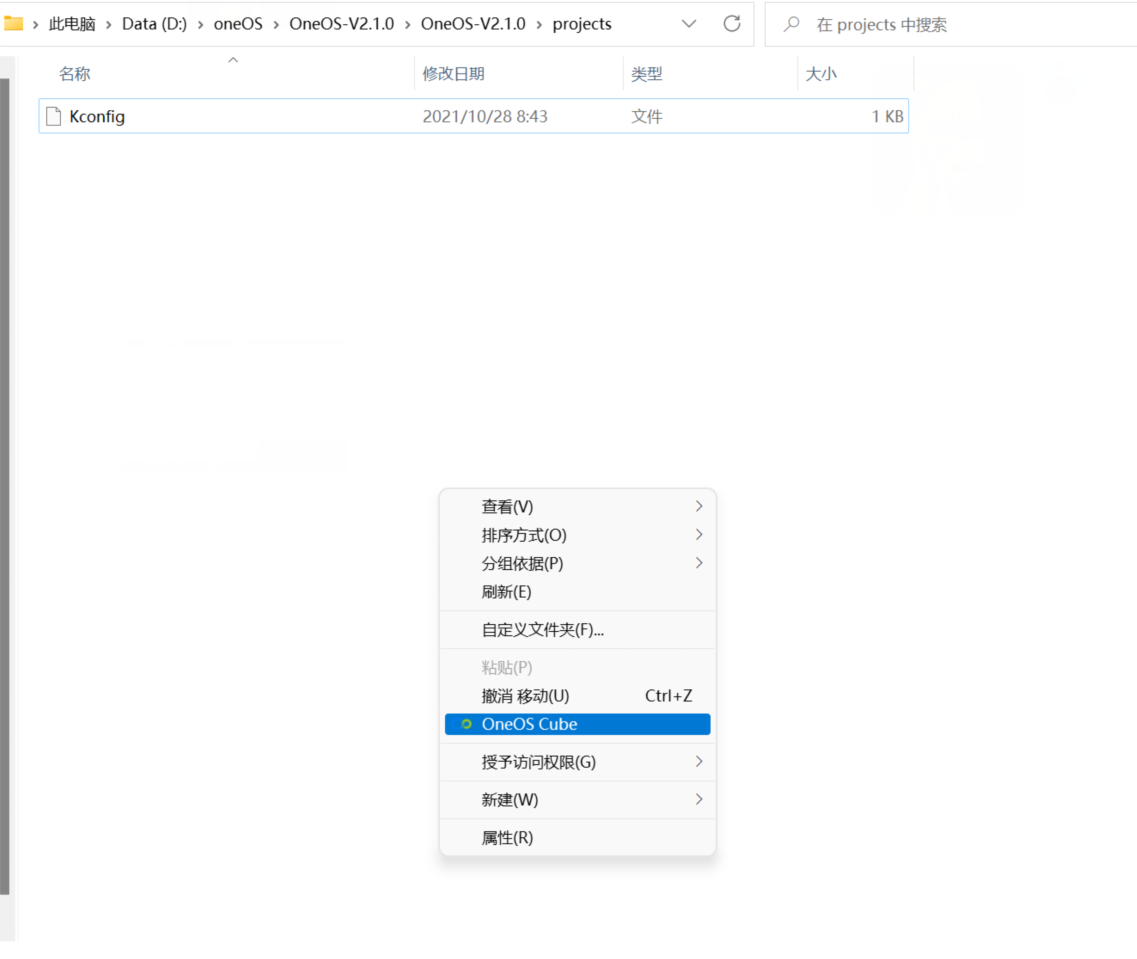Navigate to Data (D:) in the breadcrumb
The image size is (1137, 959).
tap(154, 24)
